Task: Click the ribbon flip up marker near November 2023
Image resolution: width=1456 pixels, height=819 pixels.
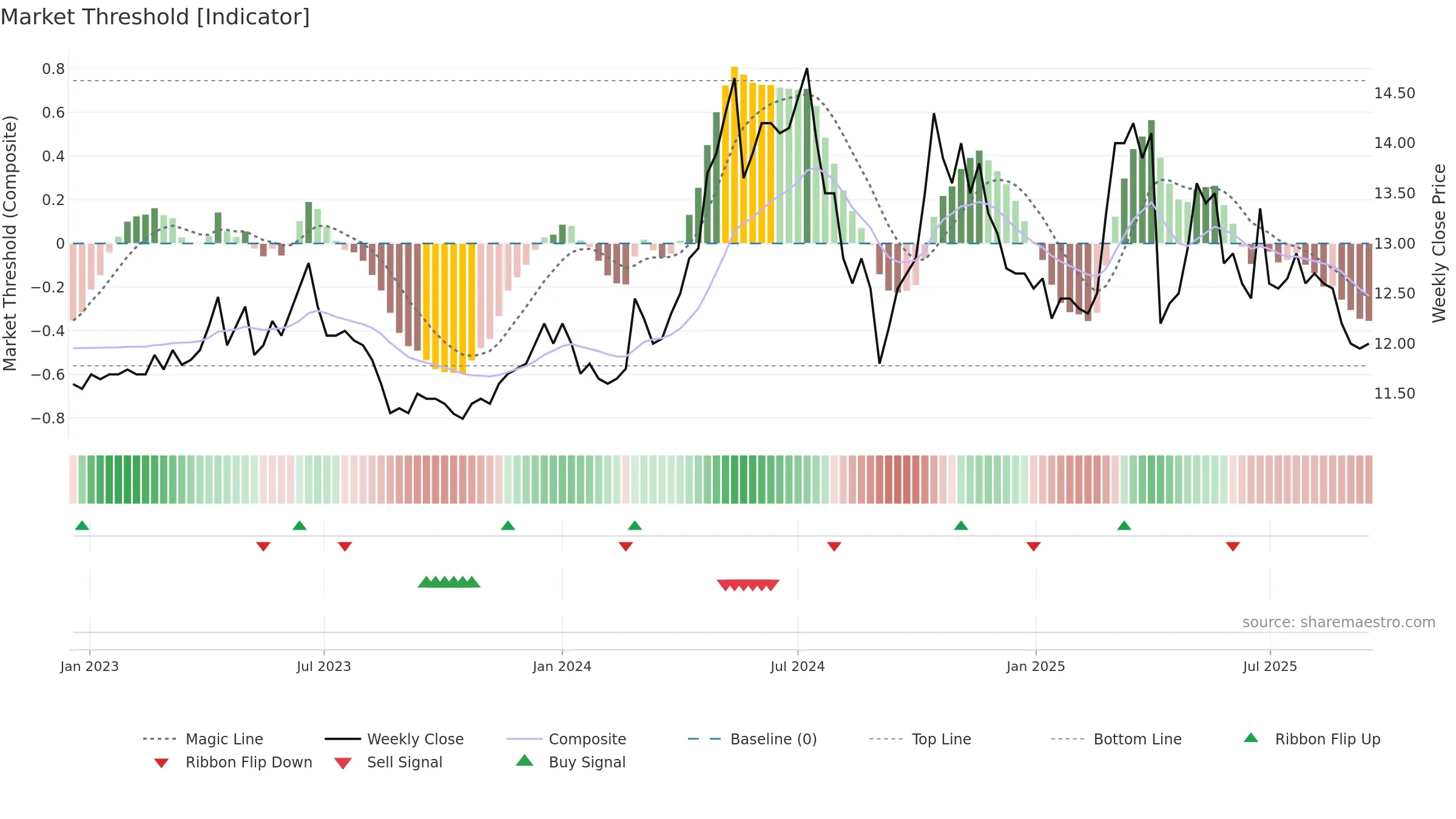Action: 508,525
